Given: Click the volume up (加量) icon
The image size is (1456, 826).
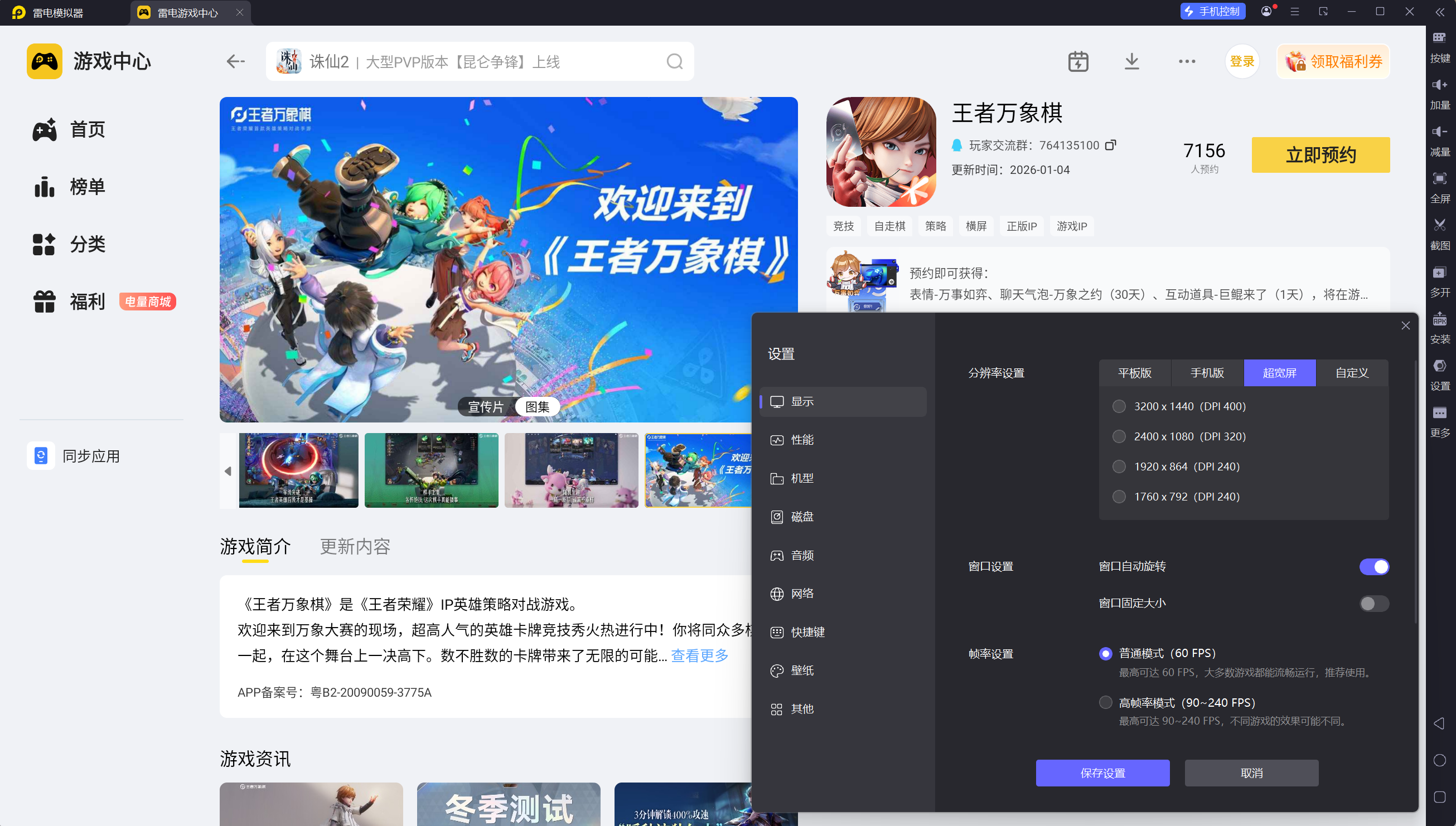Looking at the screenshot, I should pos(1439,85).
